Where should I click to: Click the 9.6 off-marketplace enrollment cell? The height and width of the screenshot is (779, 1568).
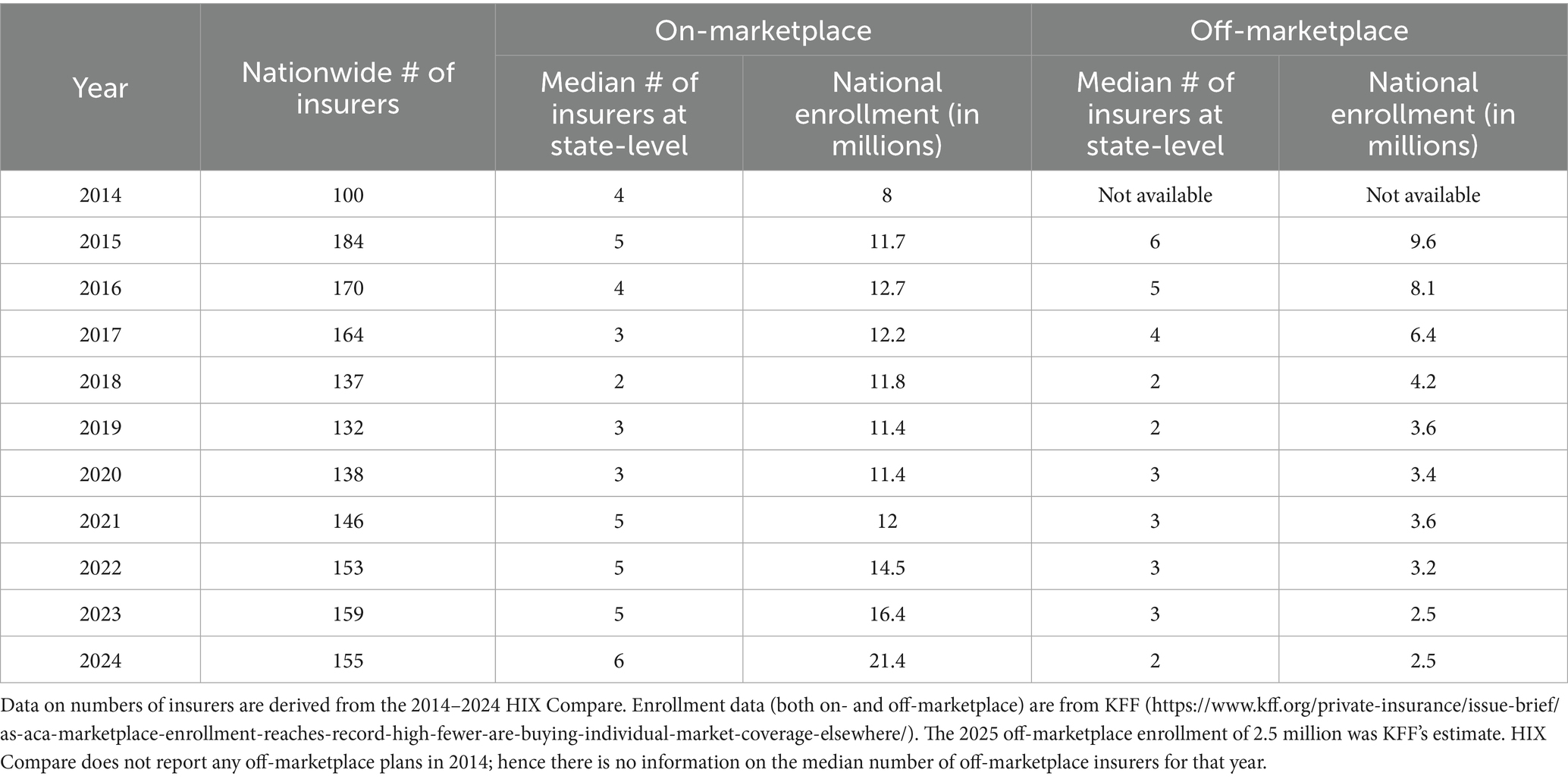(x=1422, y=242)
